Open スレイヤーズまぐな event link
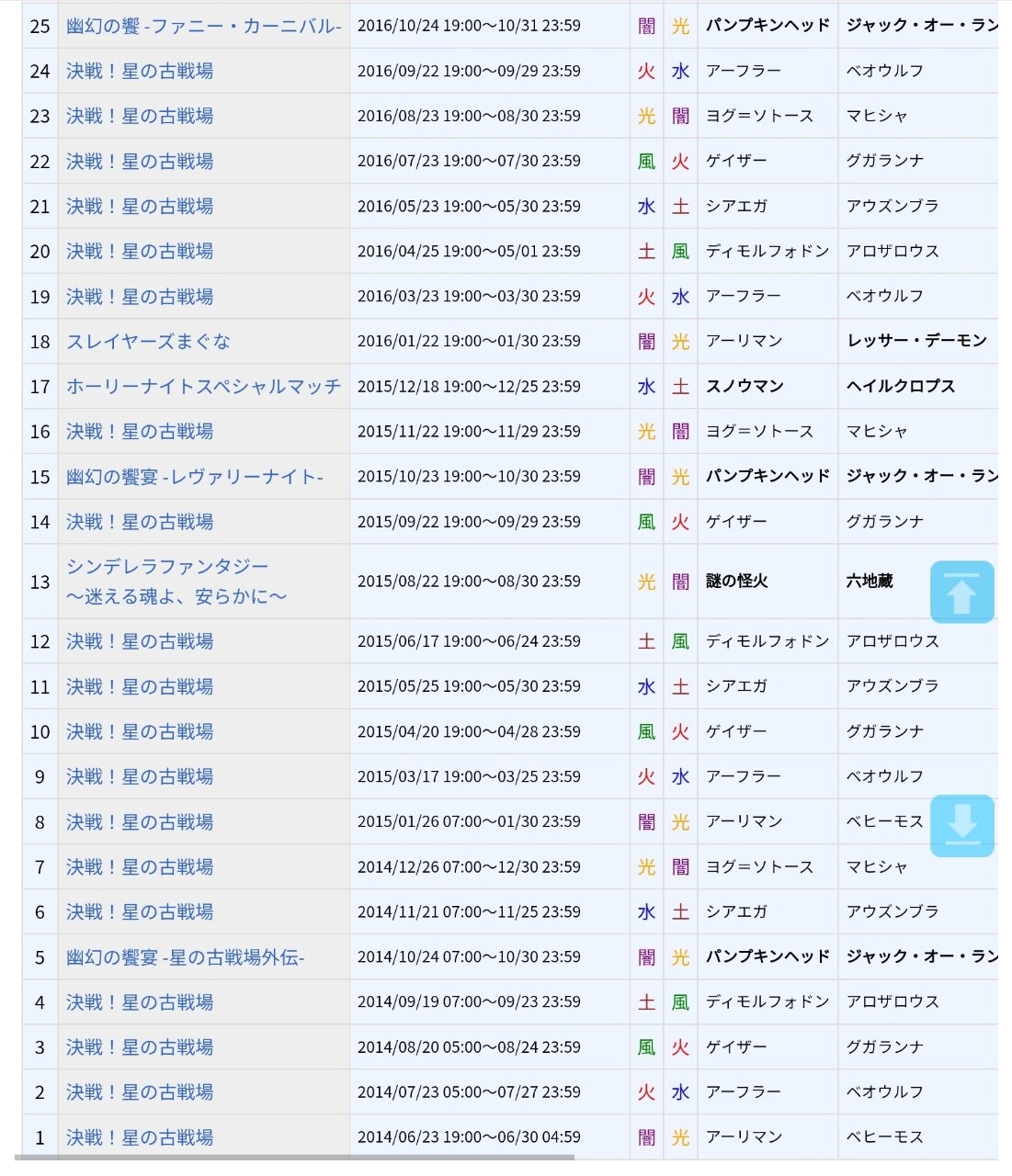Screen dimensions: 1012x1176 [148, 342]
